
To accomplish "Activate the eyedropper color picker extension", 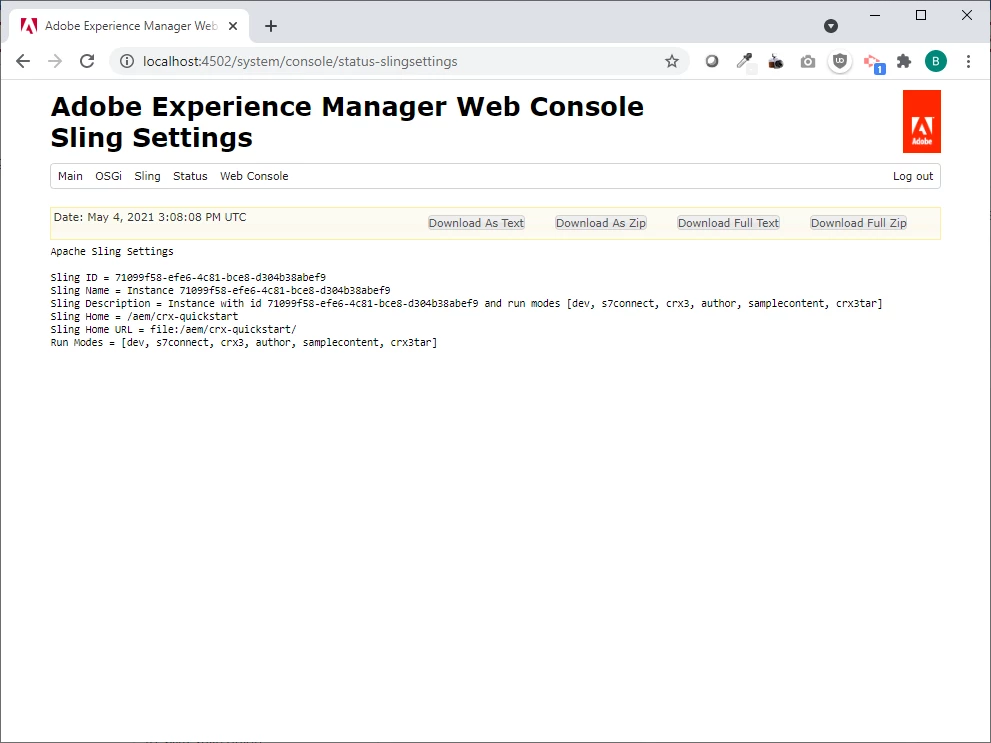I will pos(745,61).
